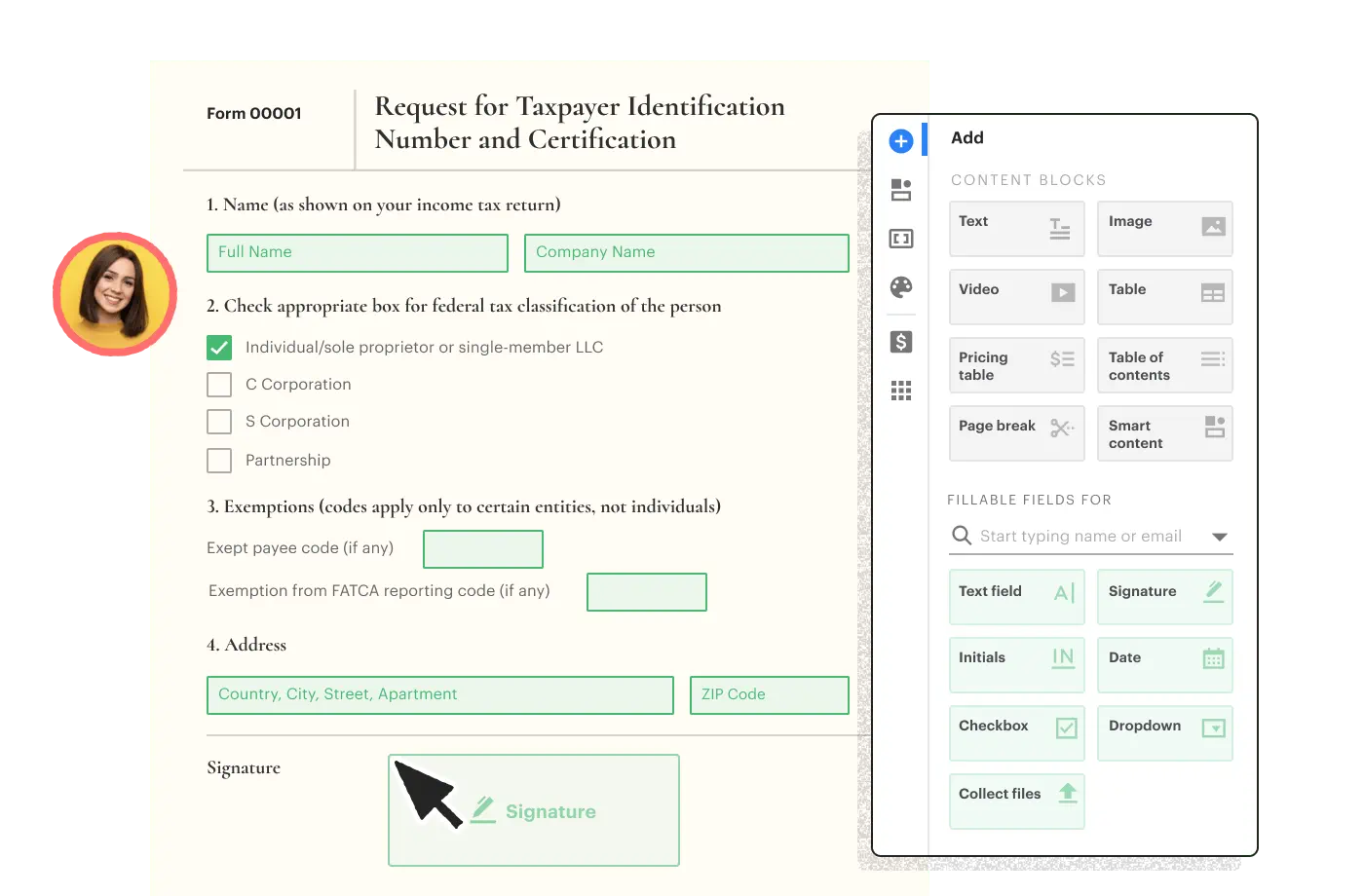Click the search magnifier icon in recipient field
Screen dimensions: 1364x896
click(x=962, y=536)
